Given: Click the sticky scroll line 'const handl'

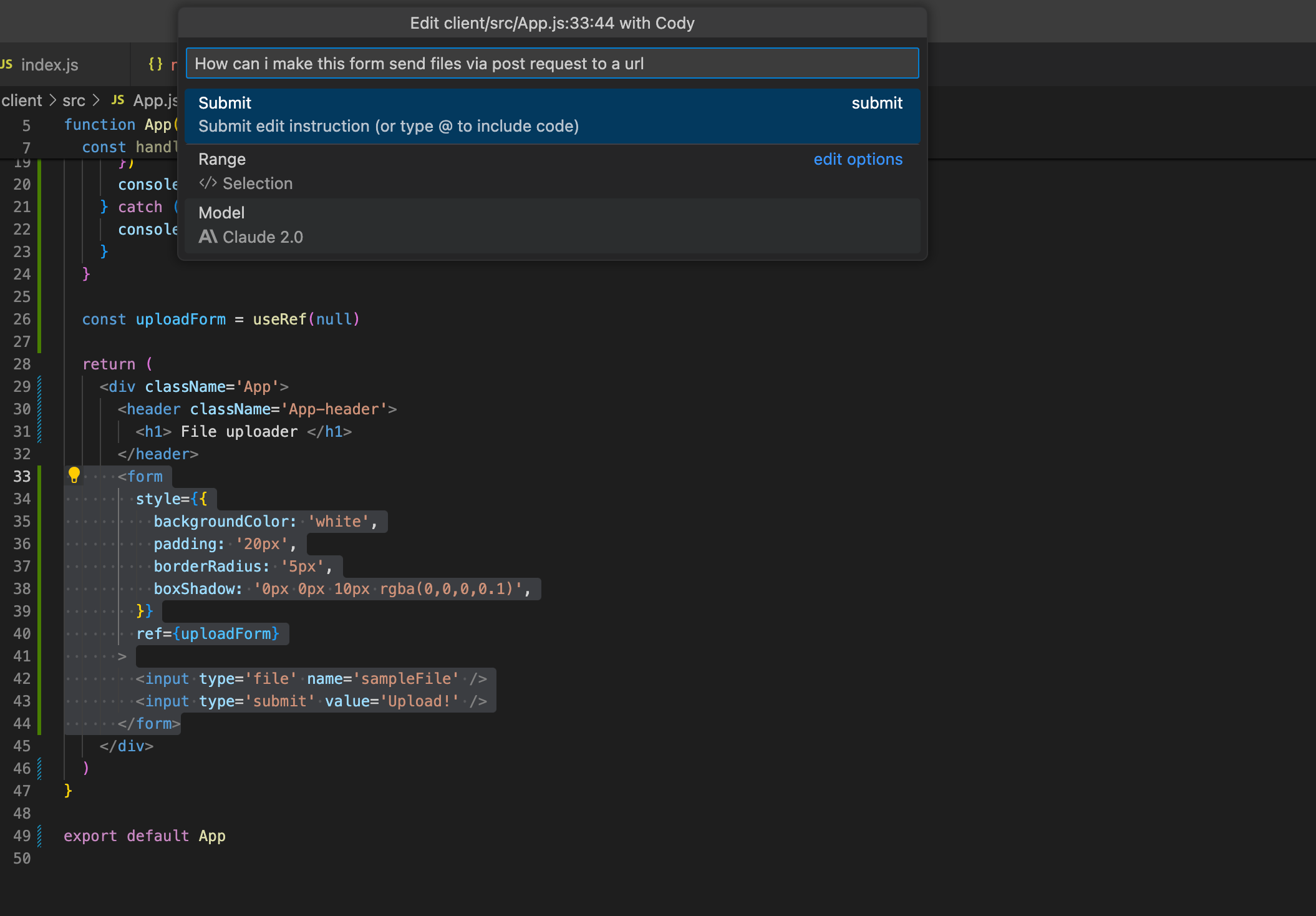Looking at the screenshot, I should 130,147.
